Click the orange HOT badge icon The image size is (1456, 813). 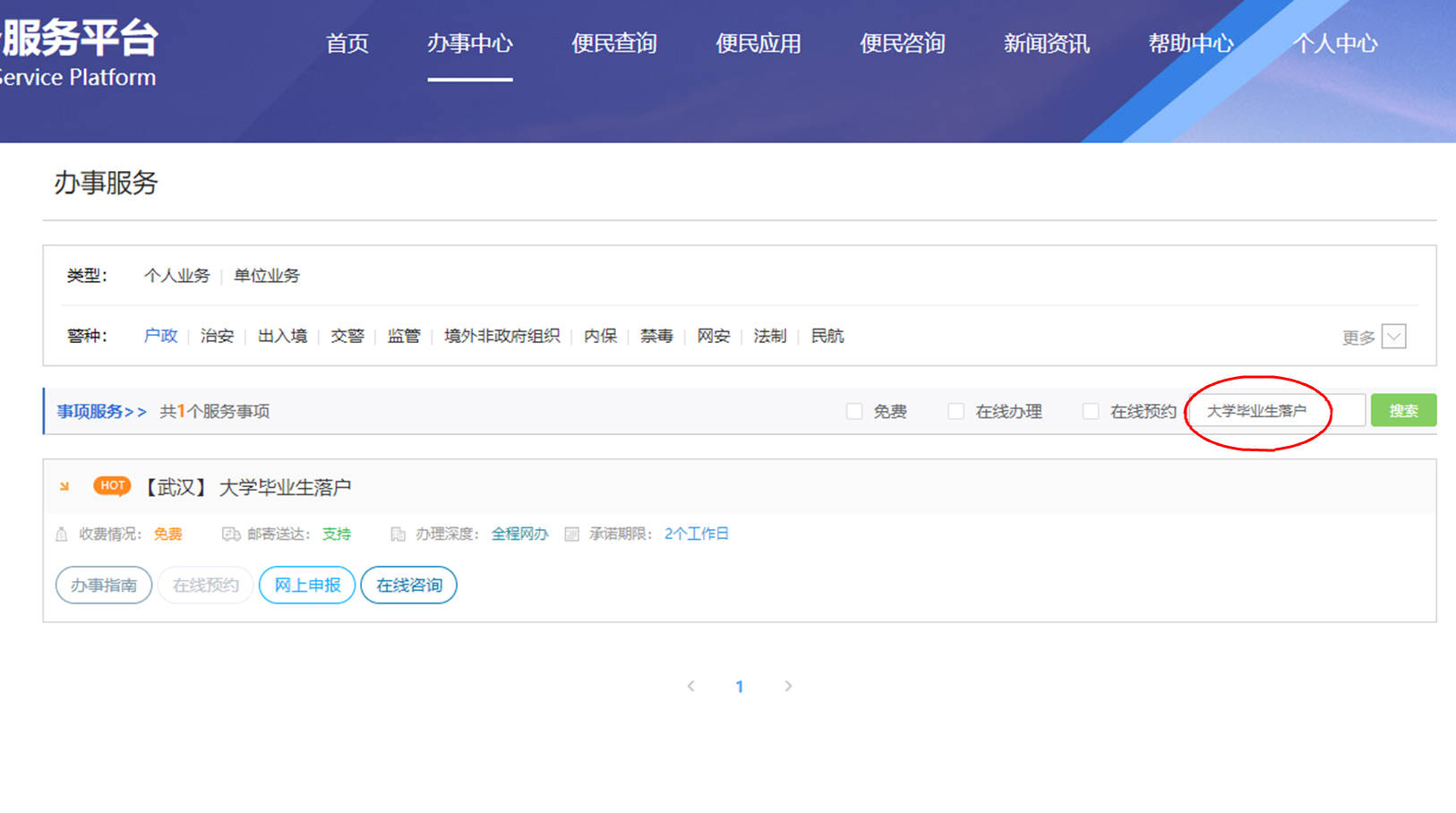pyautogui.click(x=112, y=485)
